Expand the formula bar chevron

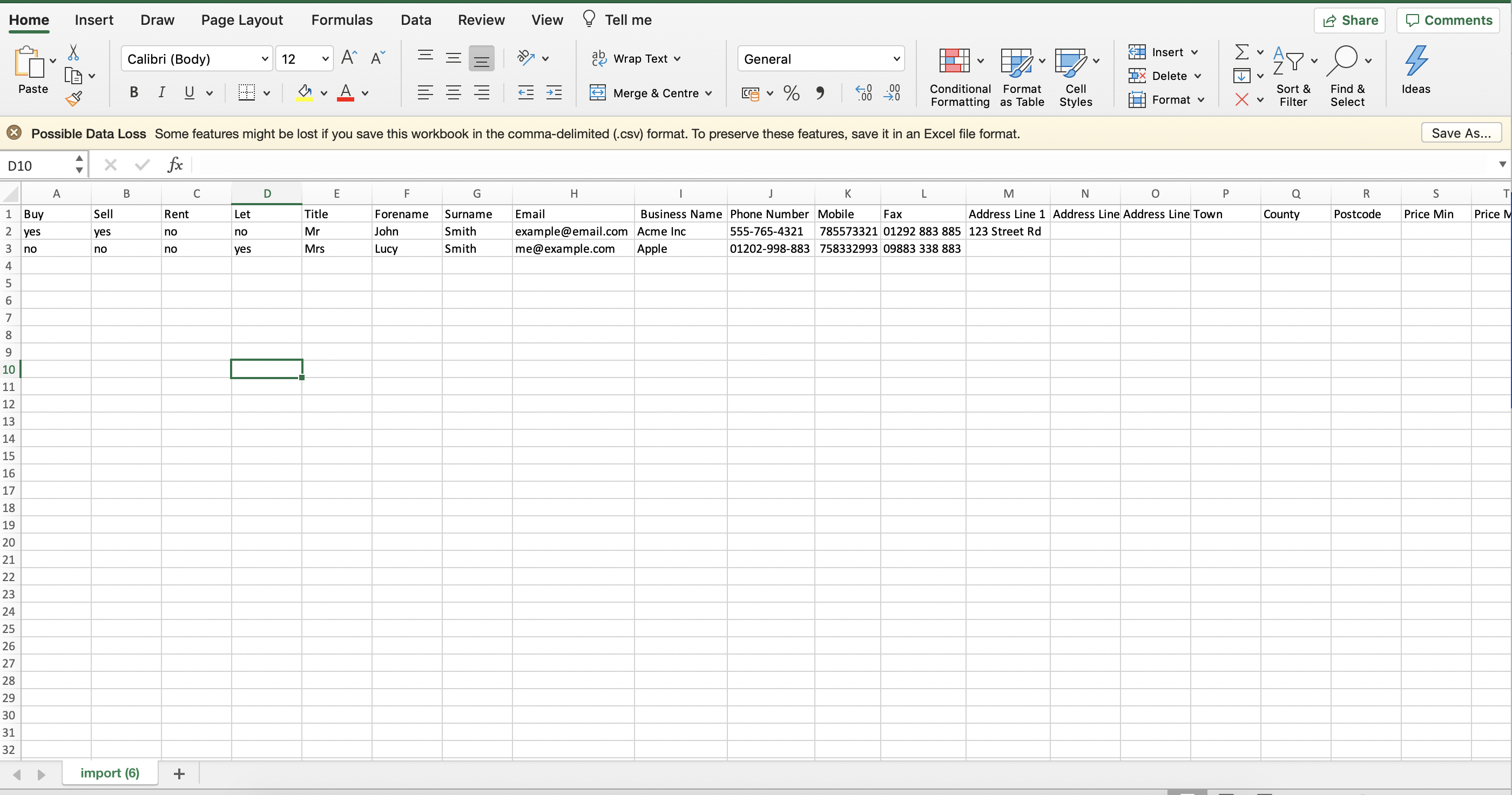click(1502, 164)
